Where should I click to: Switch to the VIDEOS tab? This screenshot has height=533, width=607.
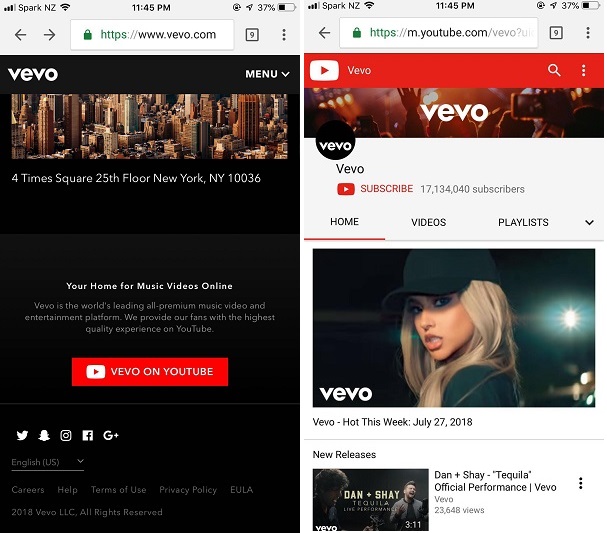[x=429, y=223]
